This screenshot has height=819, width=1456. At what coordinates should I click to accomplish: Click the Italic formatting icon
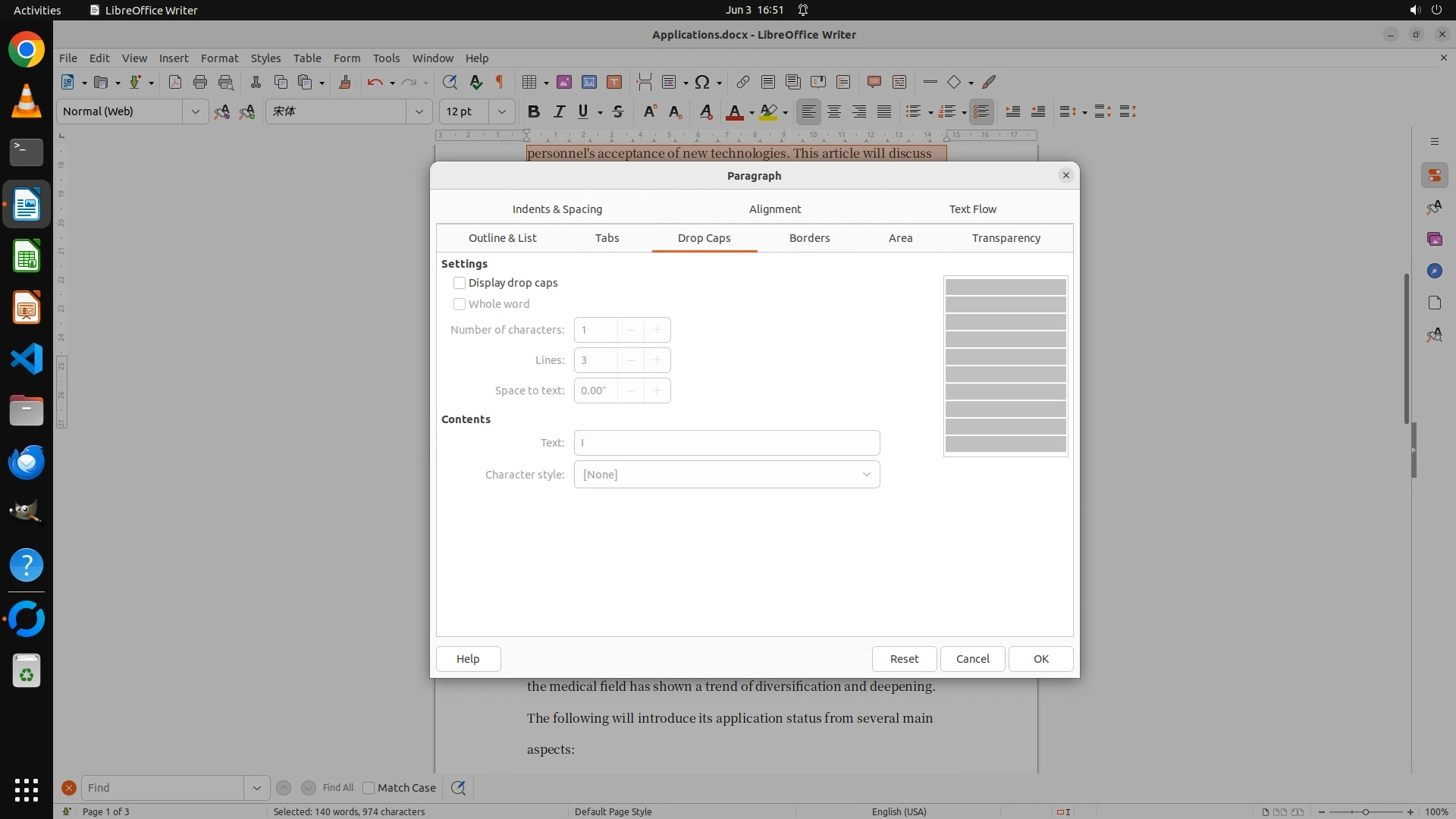559,111
